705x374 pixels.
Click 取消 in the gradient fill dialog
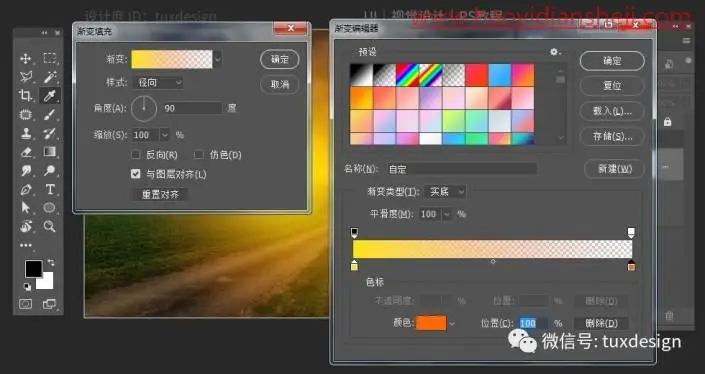click(280, 85)
